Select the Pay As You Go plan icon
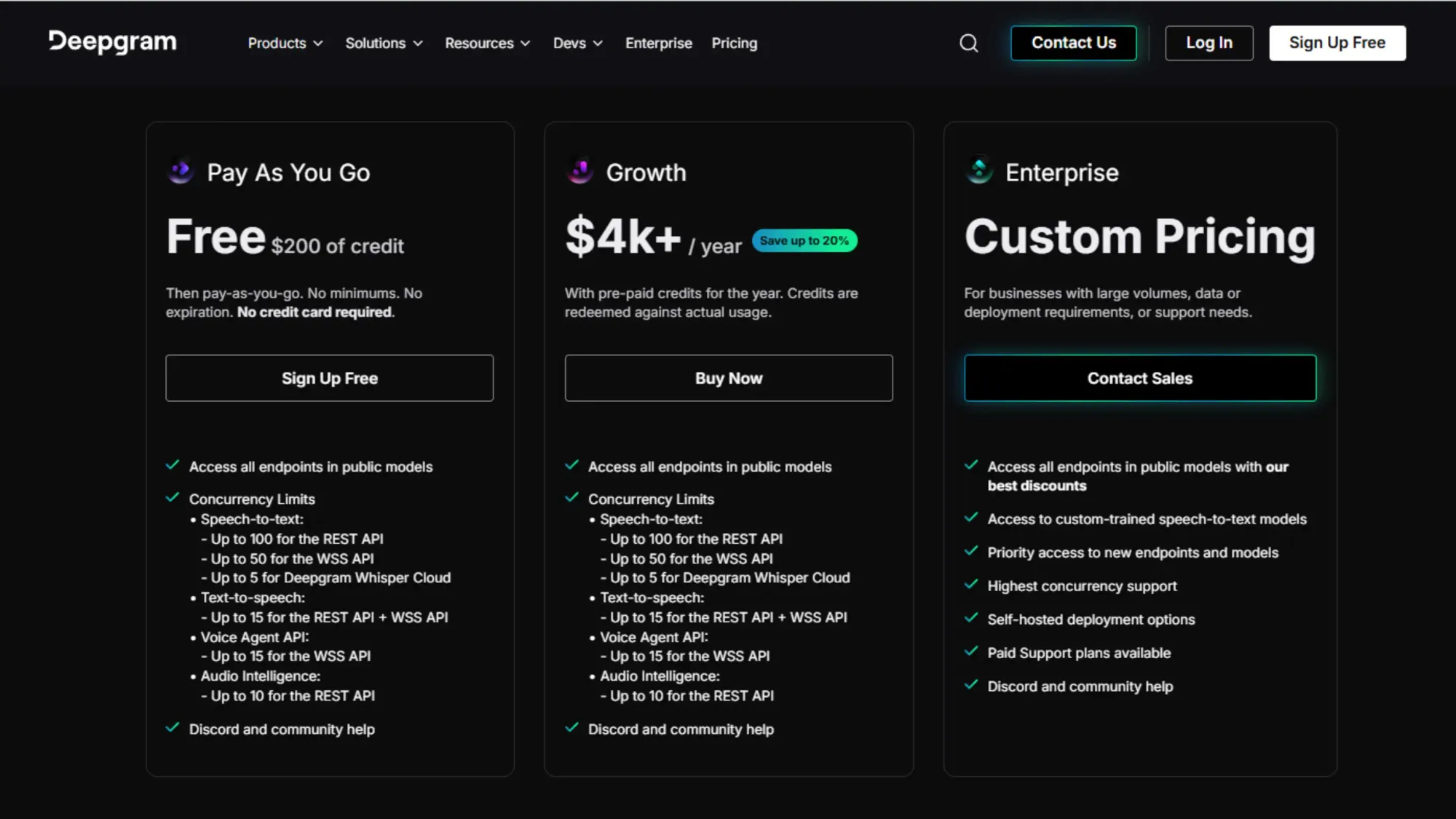 (x=180, y=172)
